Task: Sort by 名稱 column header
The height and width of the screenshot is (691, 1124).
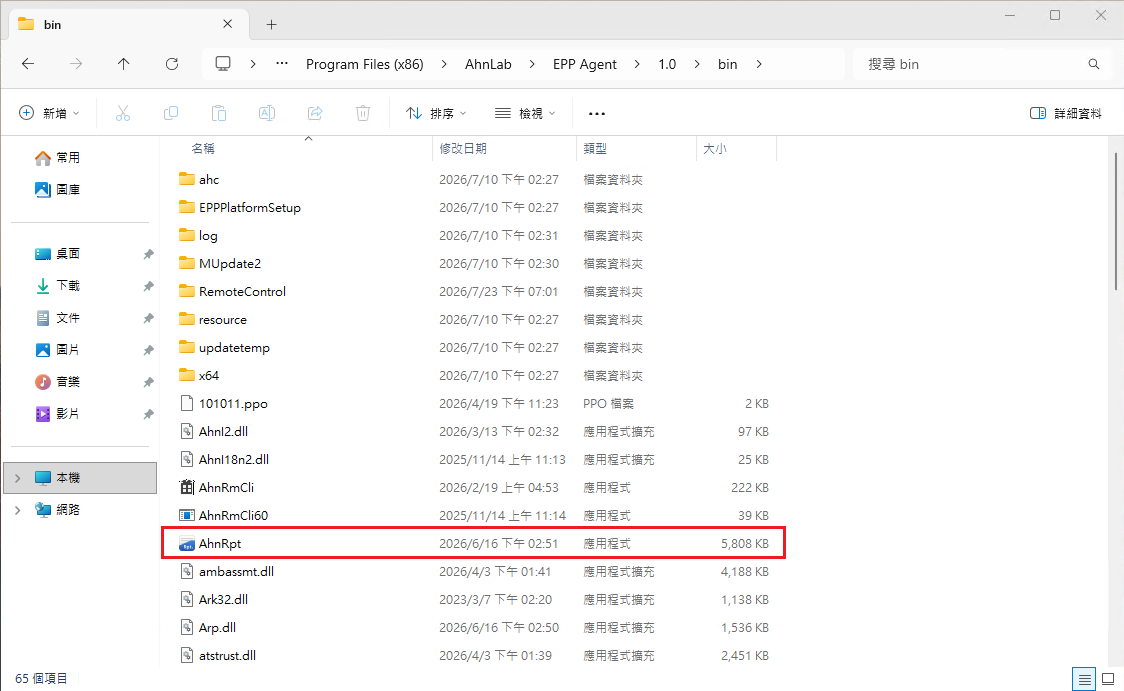Action: pyautogui.click(x=203, y=148)
